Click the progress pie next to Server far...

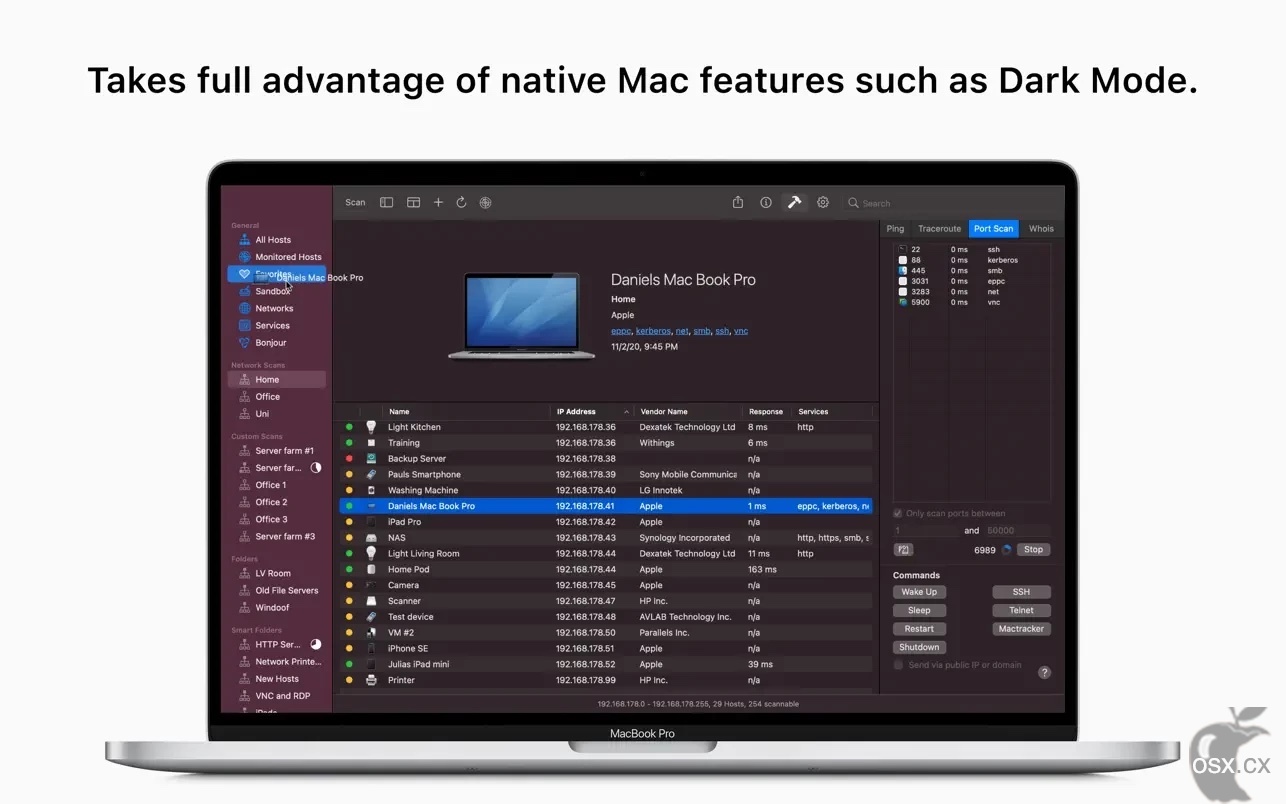(316, 468)
